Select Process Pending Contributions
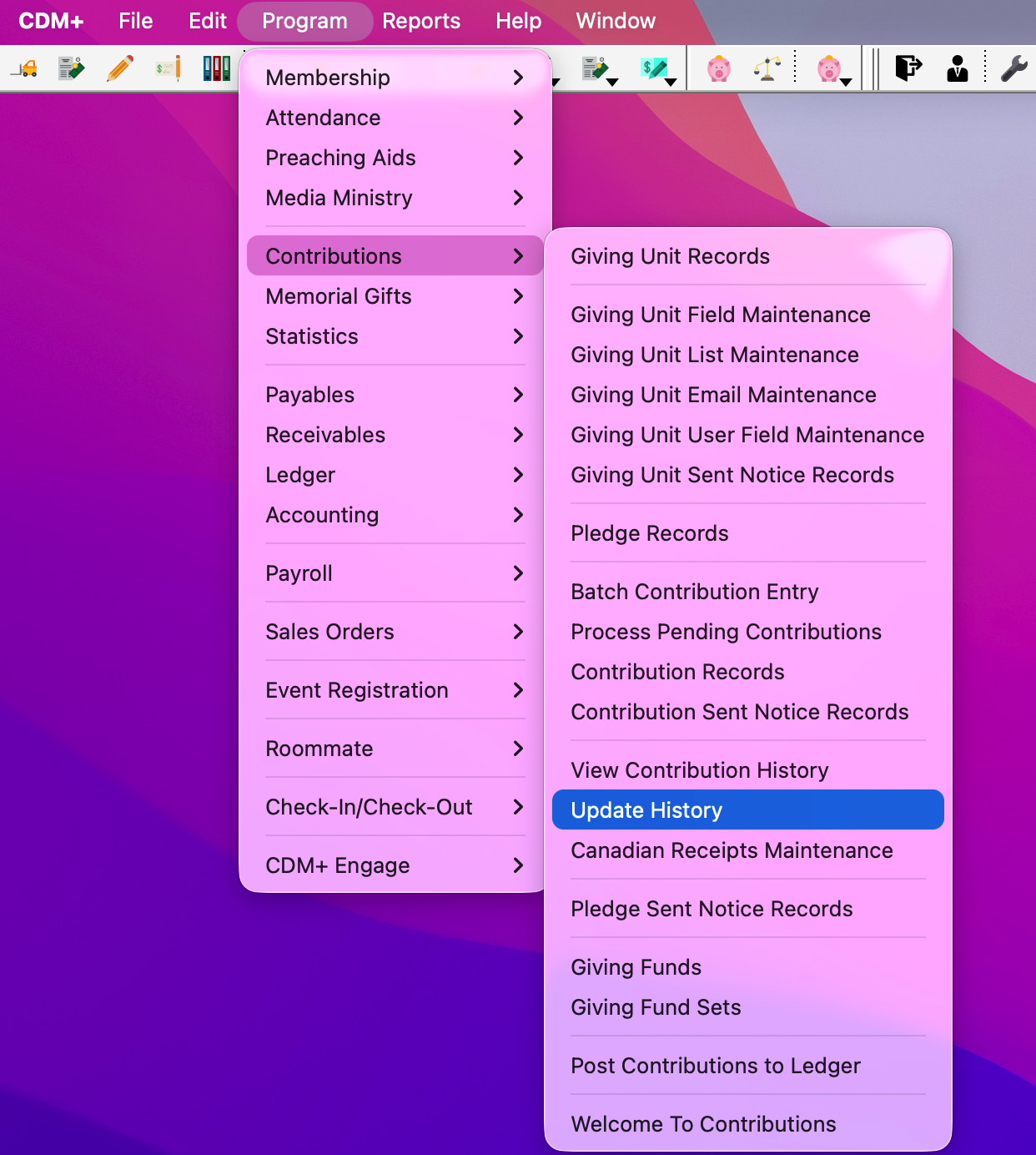Viewport: 1036px width, 1155px height. pos(748,632)
